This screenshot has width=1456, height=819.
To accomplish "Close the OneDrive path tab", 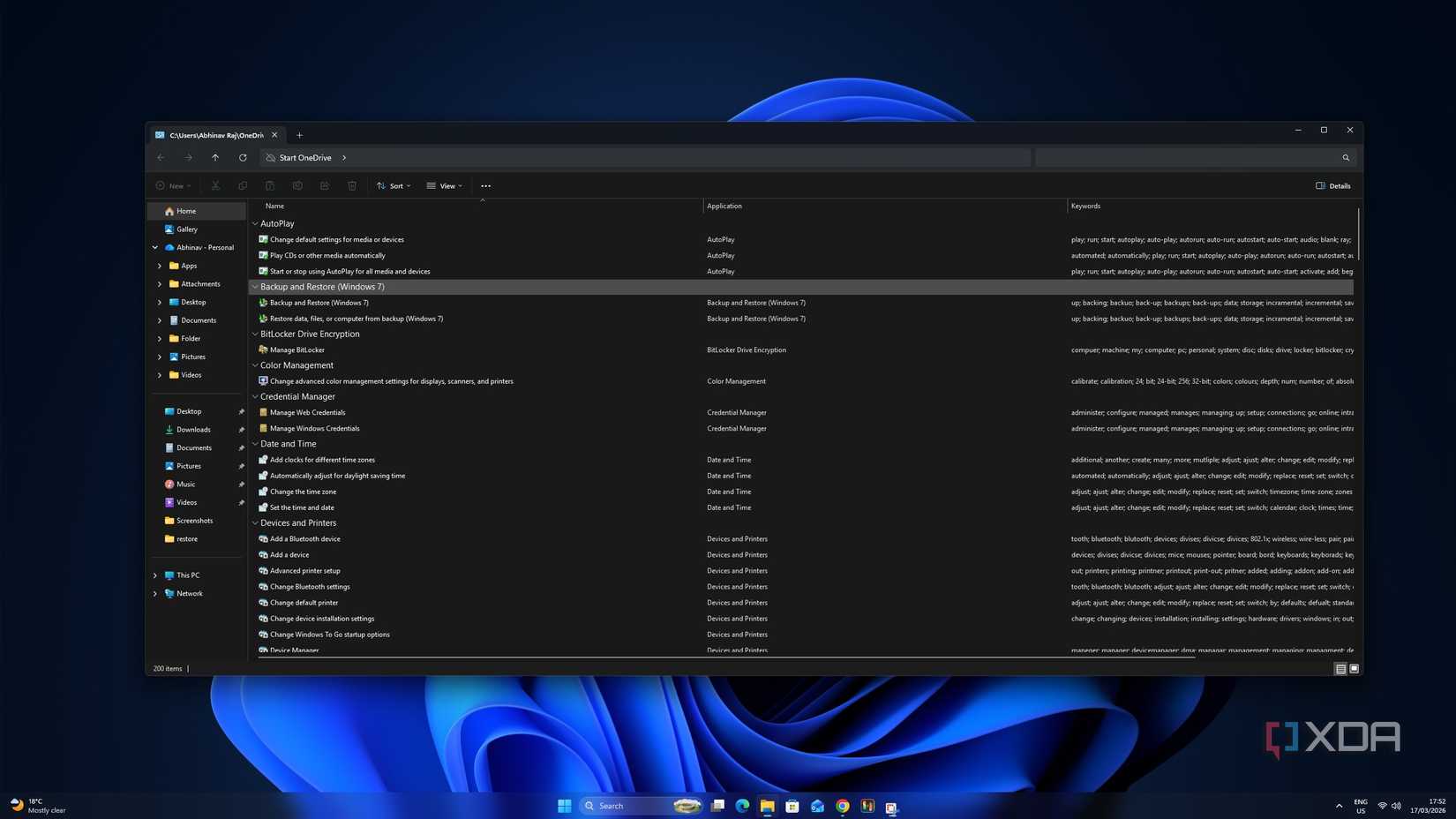I will pyautogui.click(x=274, y=135).
